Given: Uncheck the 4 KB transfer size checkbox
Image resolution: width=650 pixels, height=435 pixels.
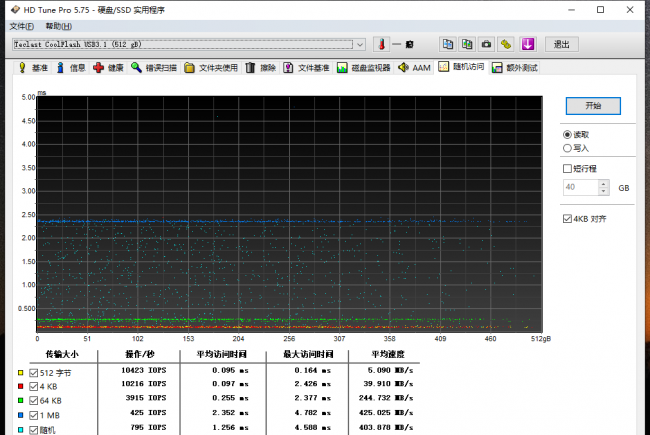Looking at the screenshot, I should 34,386.
